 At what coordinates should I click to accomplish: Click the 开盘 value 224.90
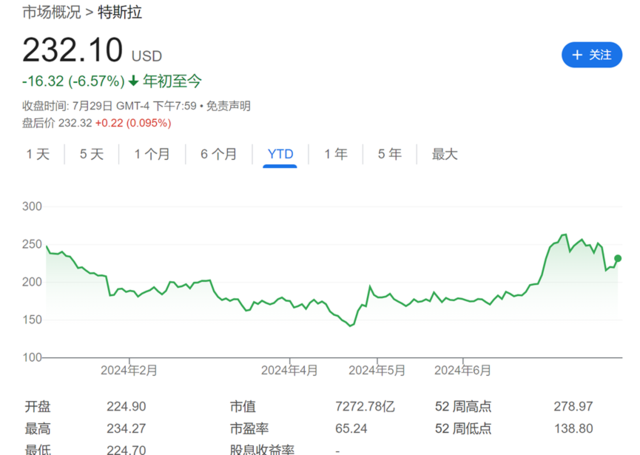[x=126, y=406]
